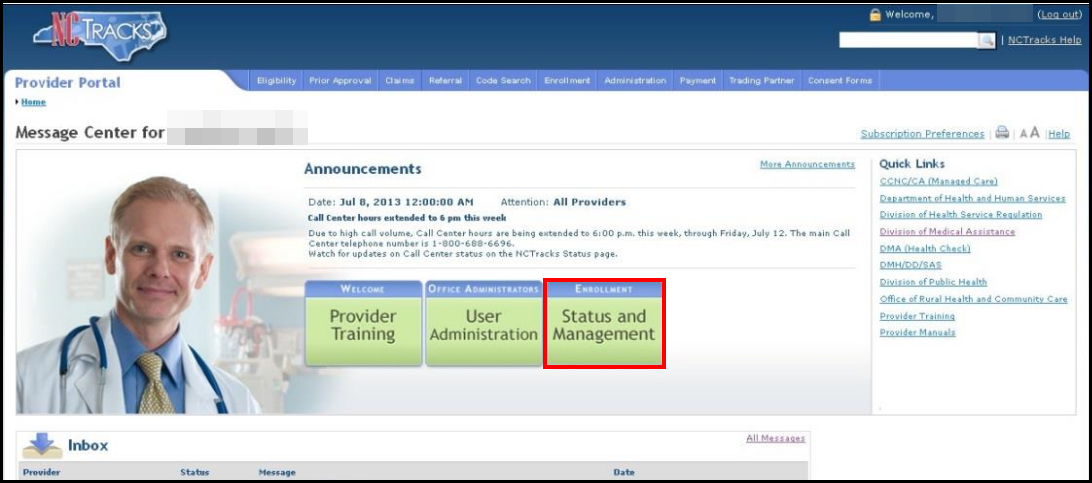The width and height of the screenshot is (1092, 483).
Task: Click the Provider Training tile
Action: pyautogui.click(x=363, y=325)
